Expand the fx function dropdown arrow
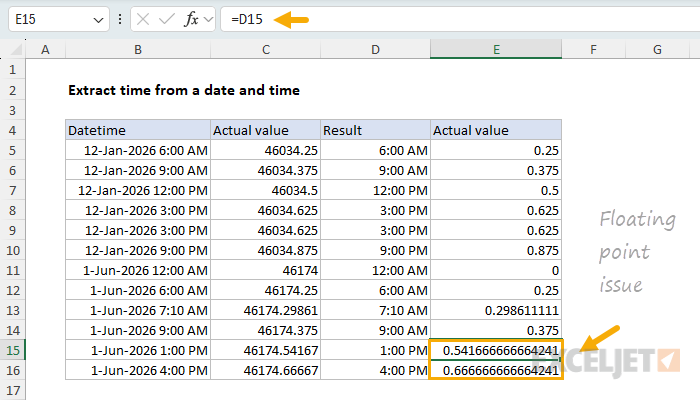The width and height of the screenshot is (700, 400). pos(208,20)
